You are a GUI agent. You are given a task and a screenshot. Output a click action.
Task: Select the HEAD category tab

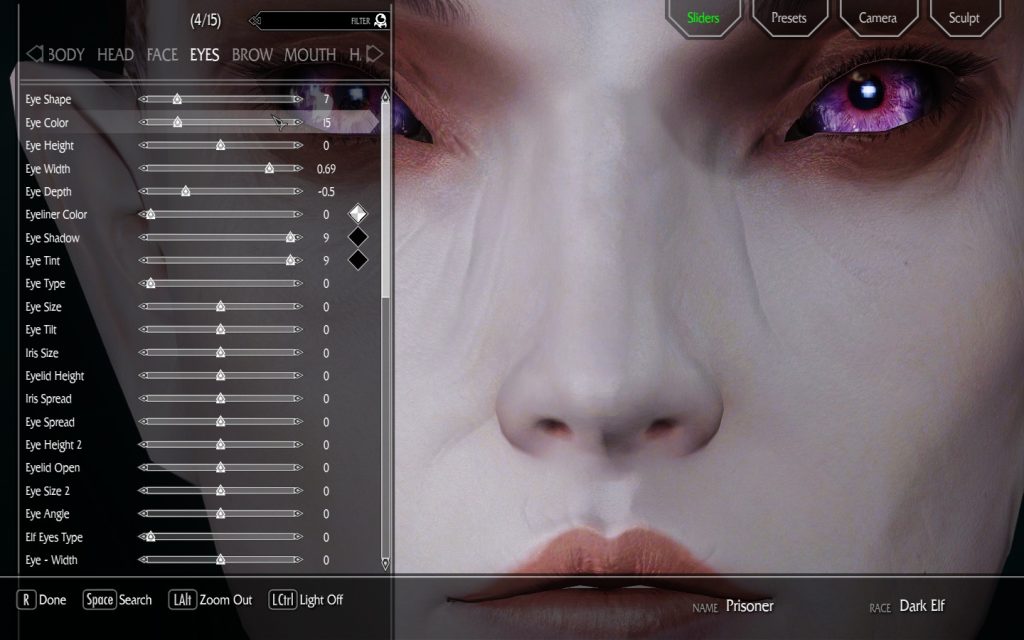pyautogui.click(x=116, y=55)
